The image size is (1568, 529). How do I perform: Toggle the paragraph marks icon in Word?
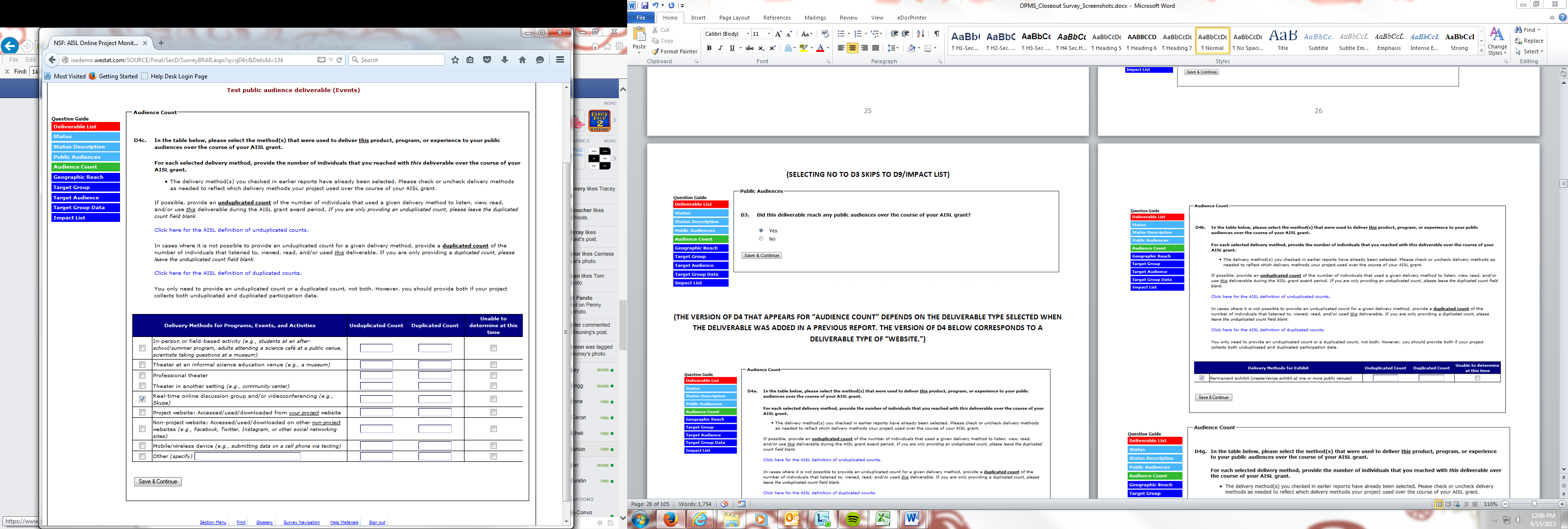(x=937, y=34)
